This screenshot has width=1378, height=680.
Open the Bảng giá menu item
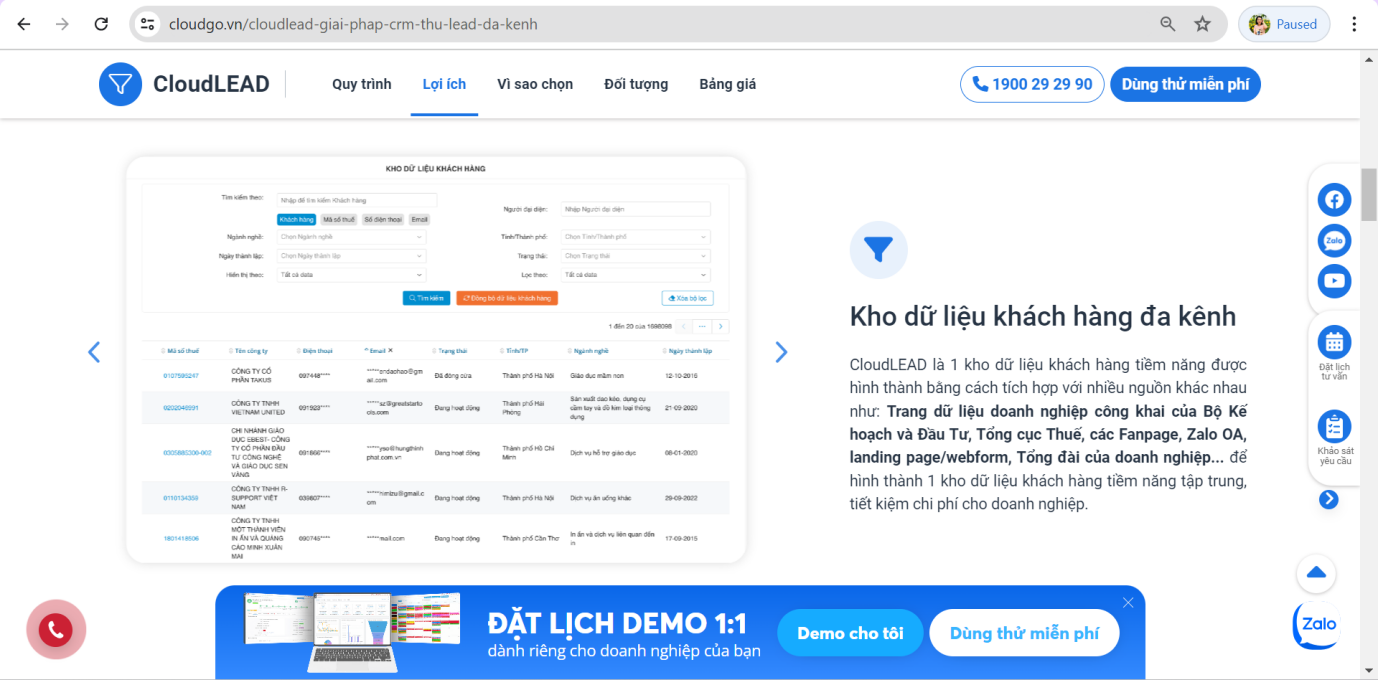728,84
